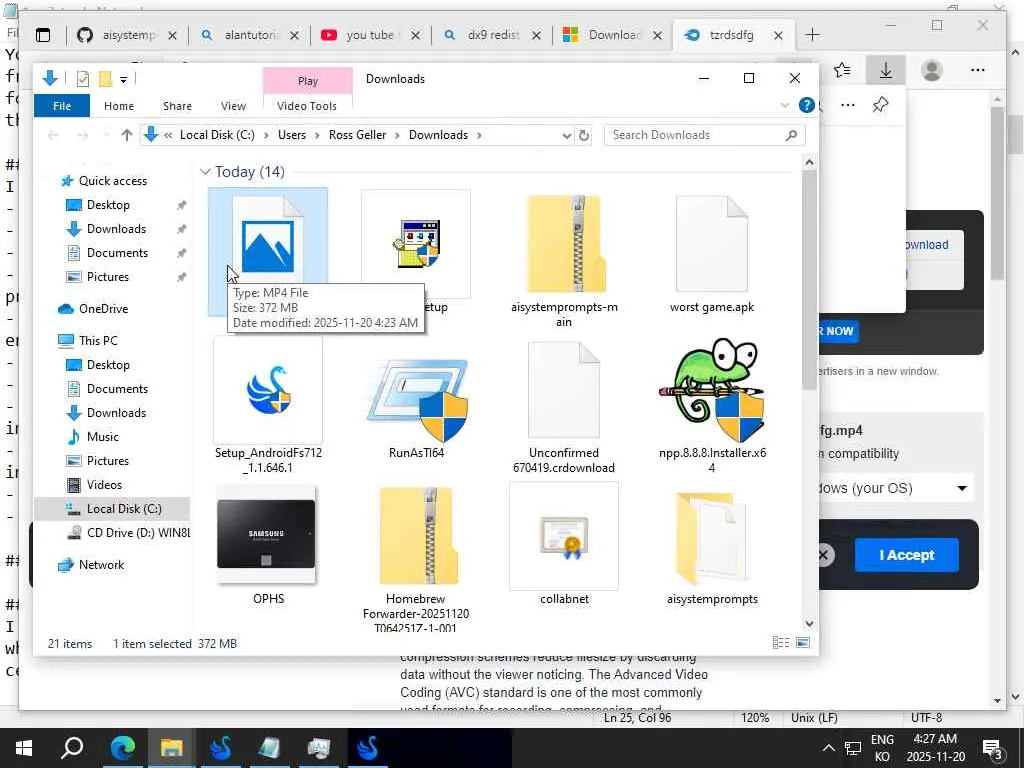Open more options in Edge downloads panel

(848, 104)
